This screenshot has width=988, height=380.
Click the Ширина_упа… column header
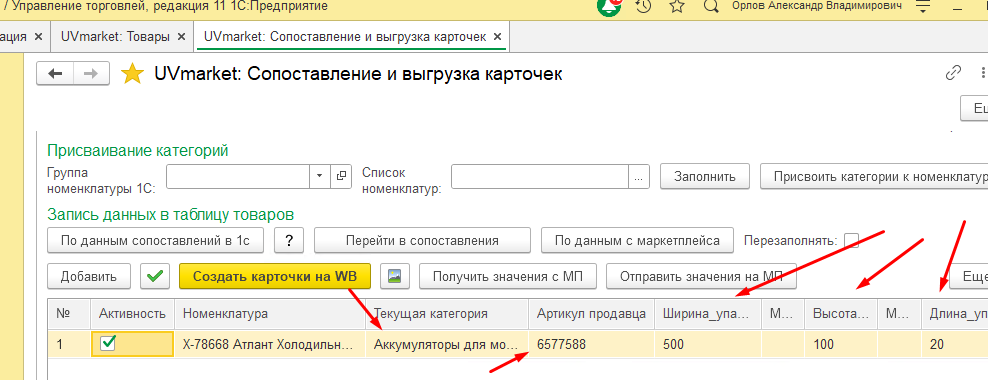point(708,313)
